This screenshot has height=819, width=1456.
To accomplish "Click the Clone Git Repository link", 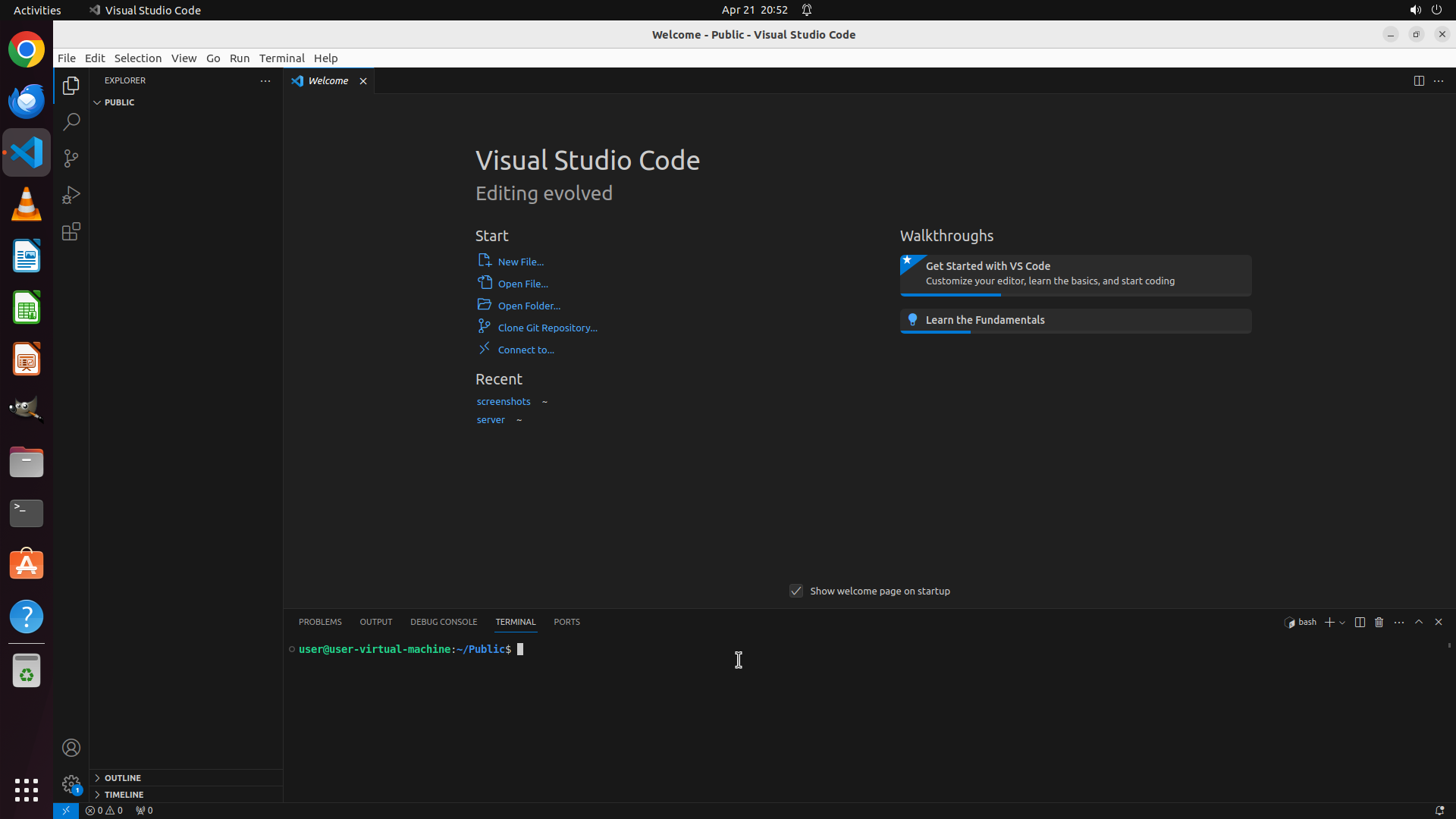I will [547, 328].
